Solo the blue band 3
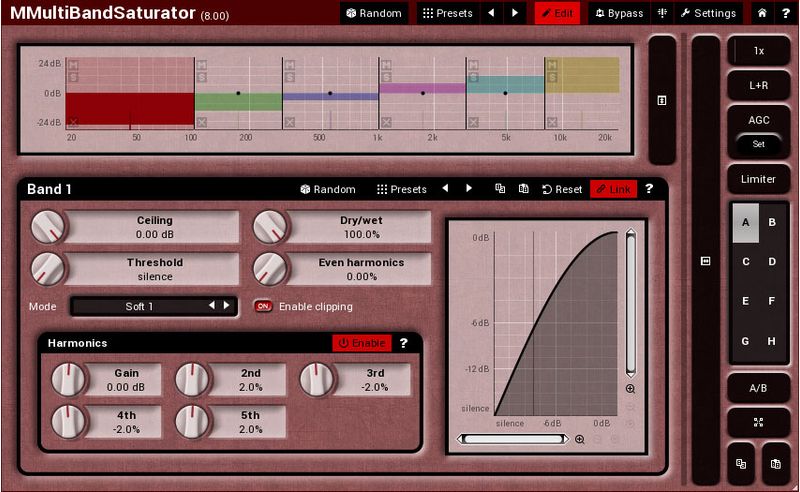 coord(290,77)
